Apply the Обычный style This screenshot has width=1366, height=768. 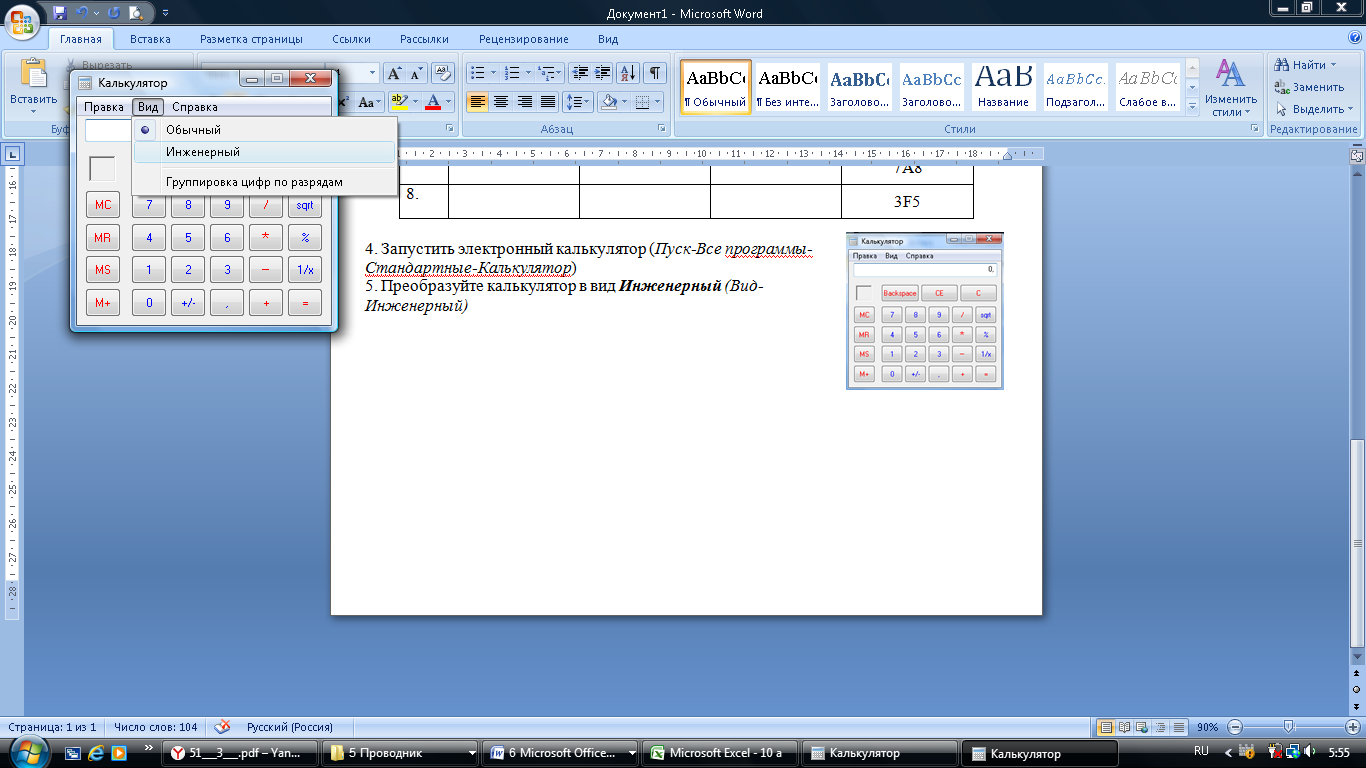[715, 88]
